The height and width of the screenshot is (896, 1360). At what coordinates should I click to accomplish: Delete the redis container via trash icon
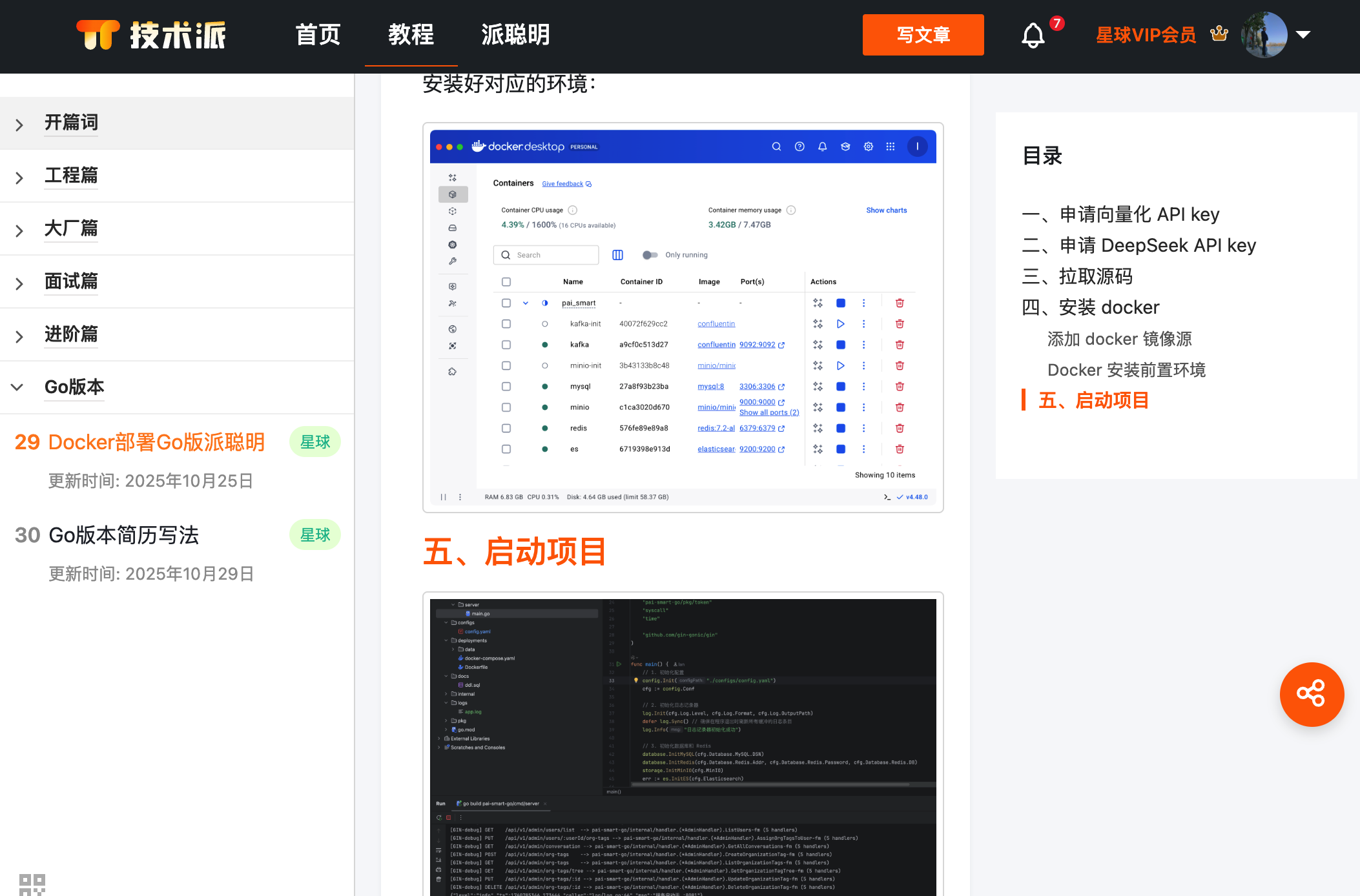tap(900, 428)
